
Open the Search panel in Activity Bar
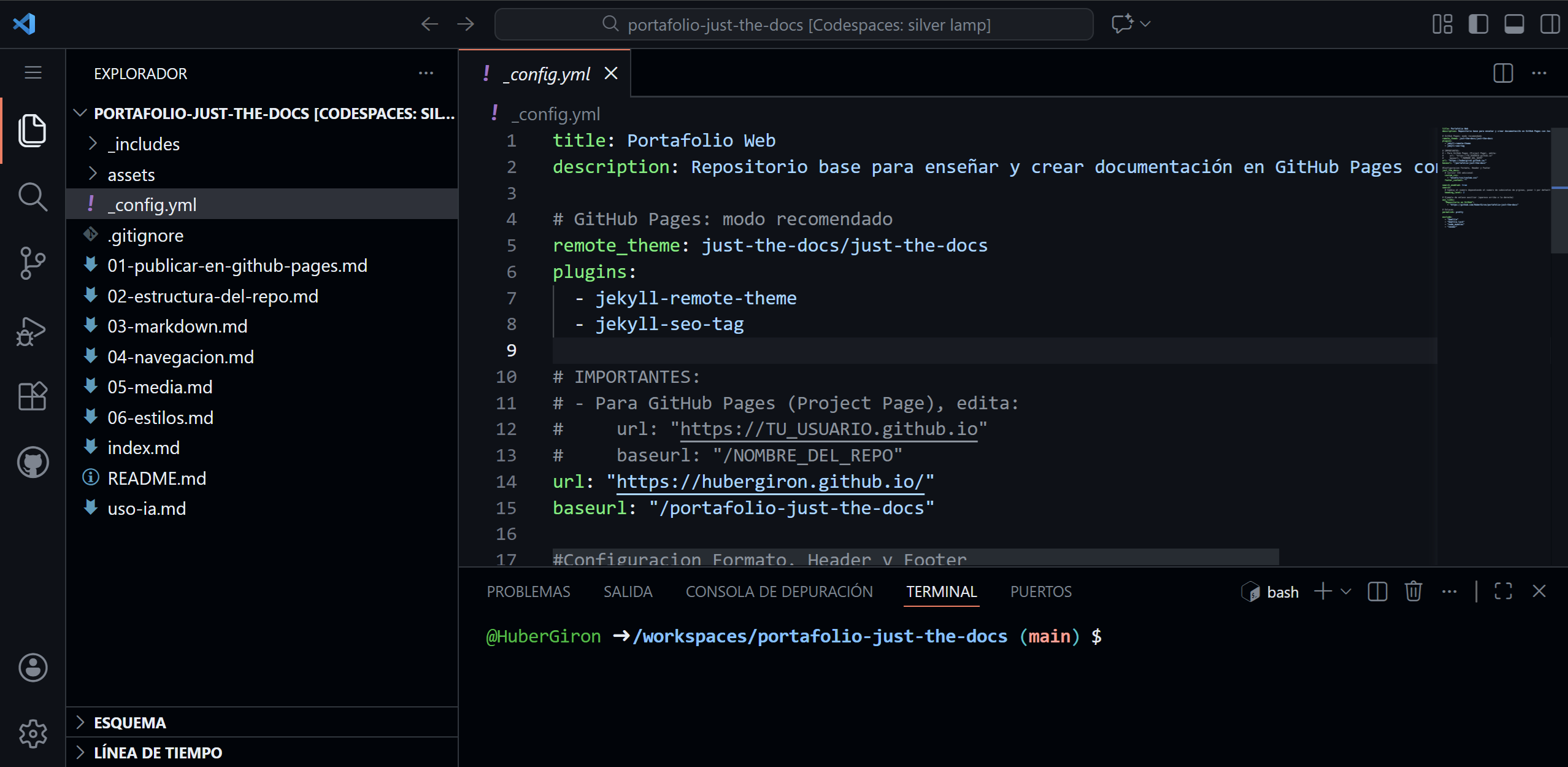pos(32,197)
